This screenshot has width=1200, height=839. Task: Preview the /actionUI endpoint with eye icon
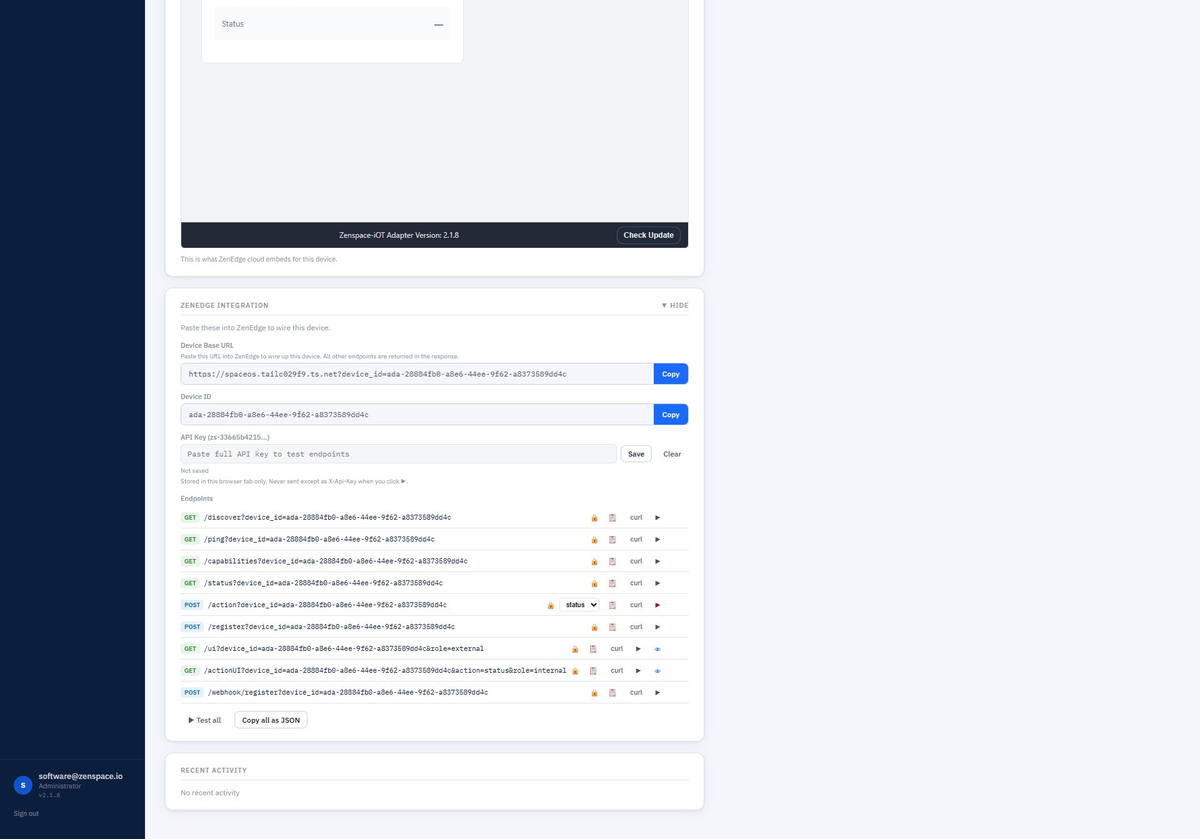657,671
